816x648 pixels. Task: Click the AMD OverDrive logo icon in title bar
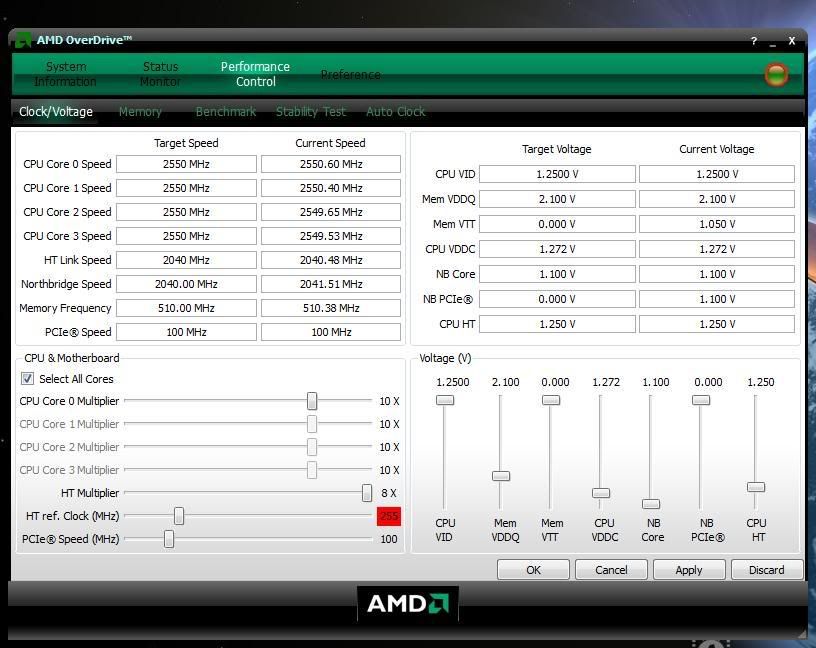23,40
